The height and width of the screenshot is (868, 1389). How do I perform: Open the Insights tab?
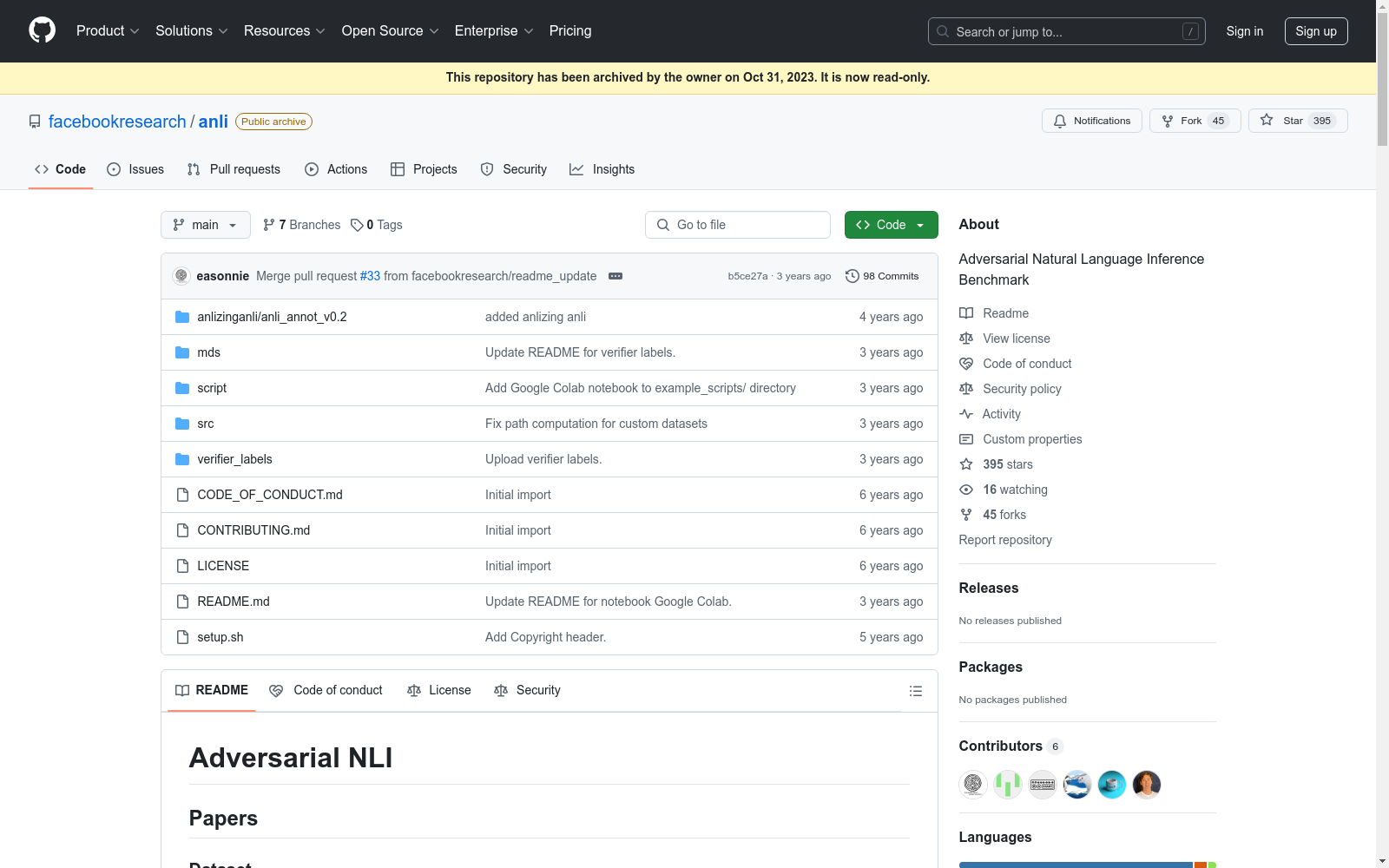(602, 169)
